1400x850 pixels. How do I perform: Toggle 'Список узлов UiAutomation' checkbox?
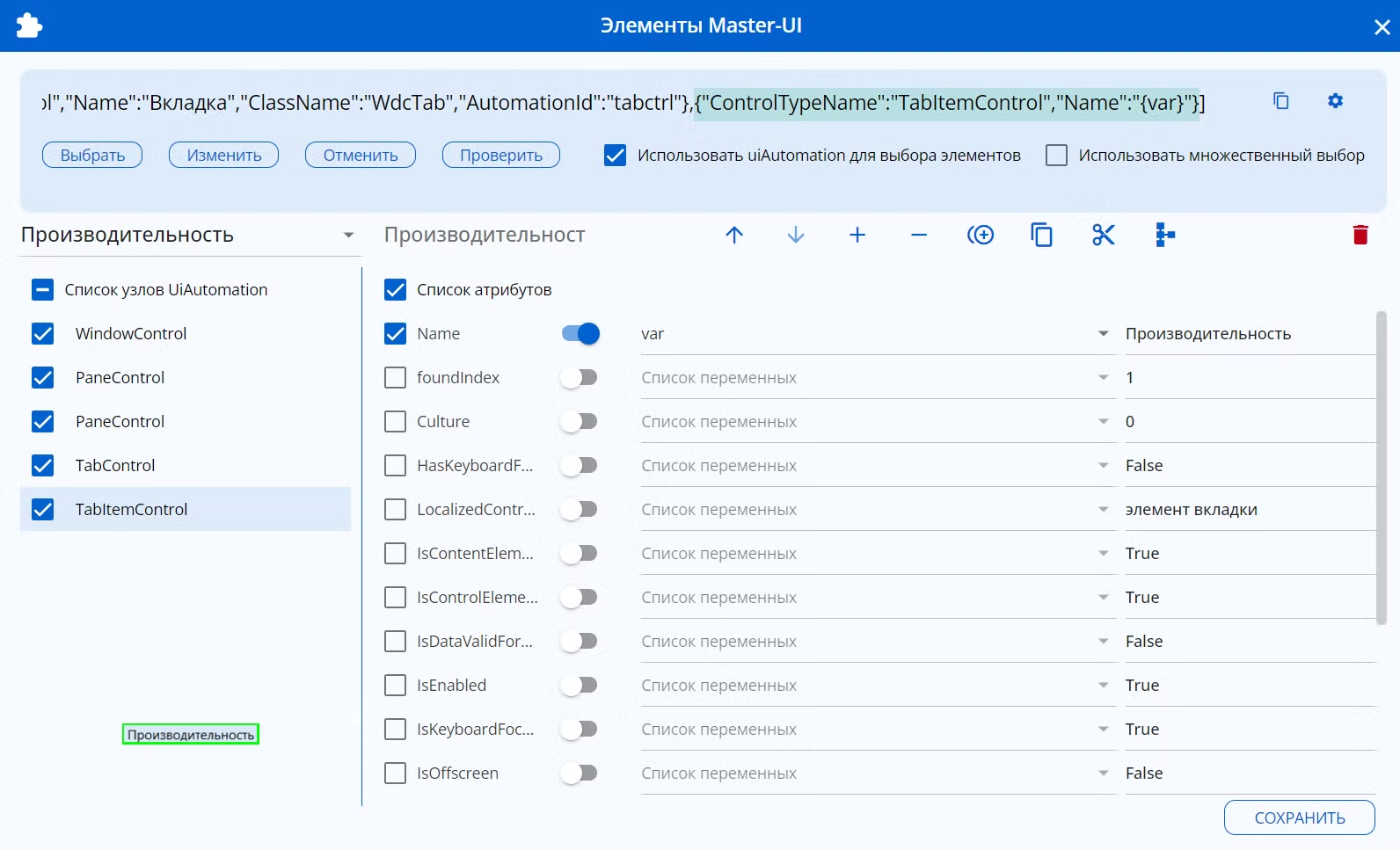coord(42,290)
